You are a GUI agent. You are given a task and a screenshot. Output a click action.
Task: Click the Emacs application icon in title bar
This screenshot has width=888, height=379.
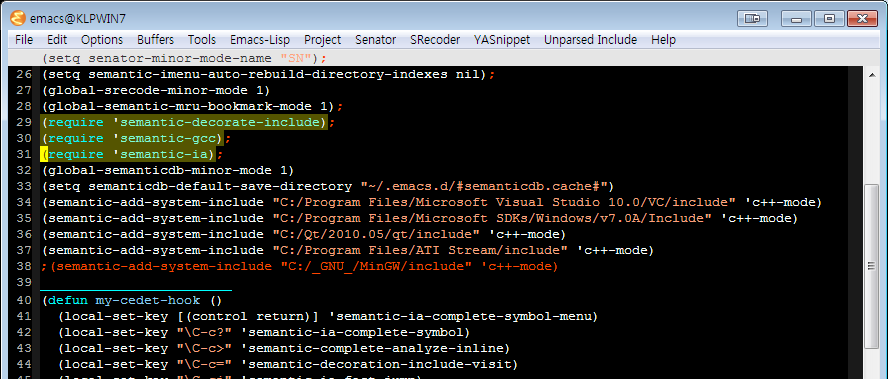[18, 19]
